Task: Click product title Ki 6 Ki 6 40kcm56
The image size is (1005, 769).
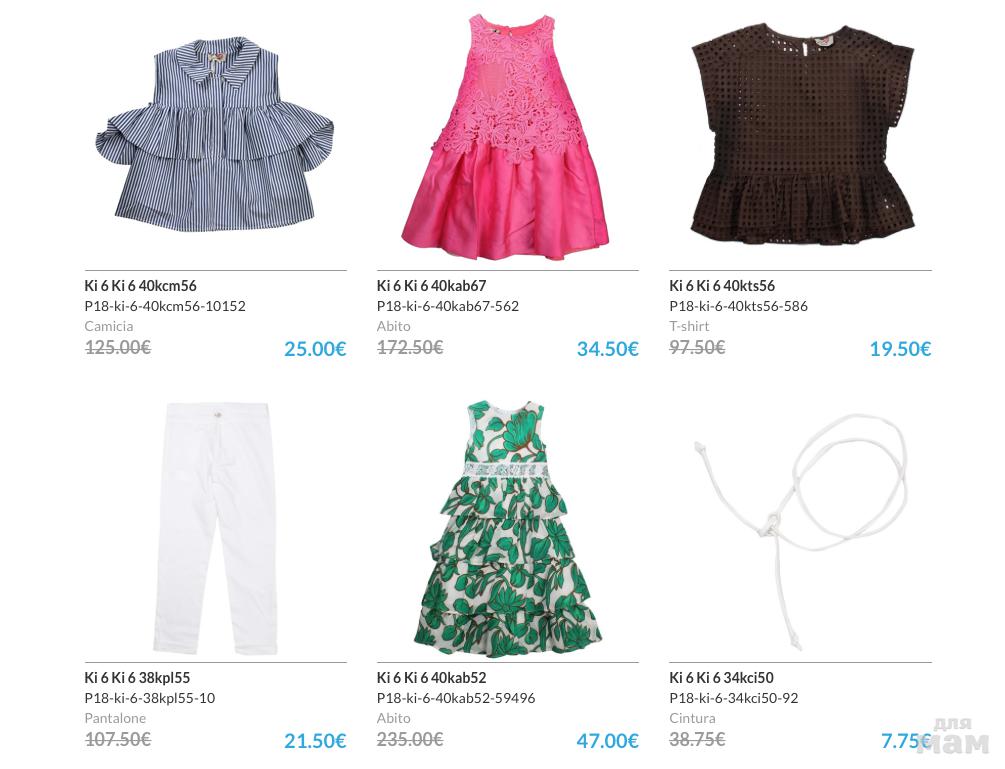Action: [x=140, y=286]
